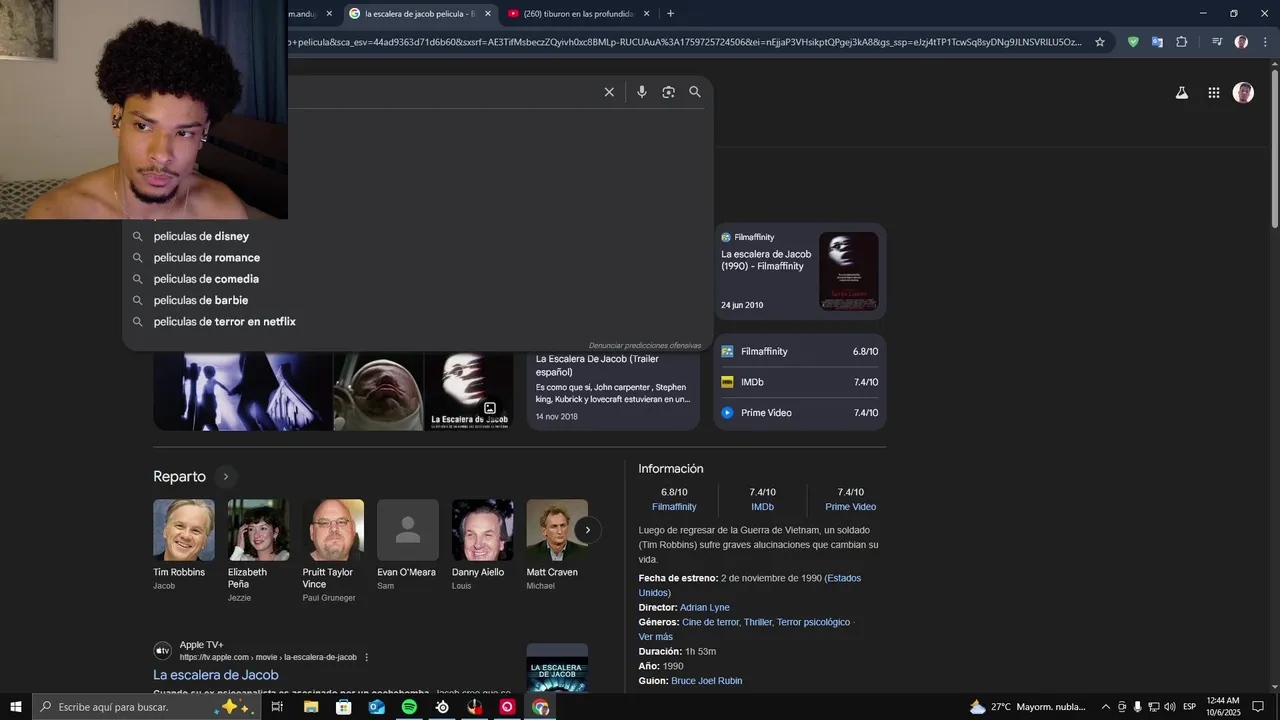Open the Apple TV+ result poster thumbnail
Viewport: 1280px width, 720px height.
coord(557,668)
